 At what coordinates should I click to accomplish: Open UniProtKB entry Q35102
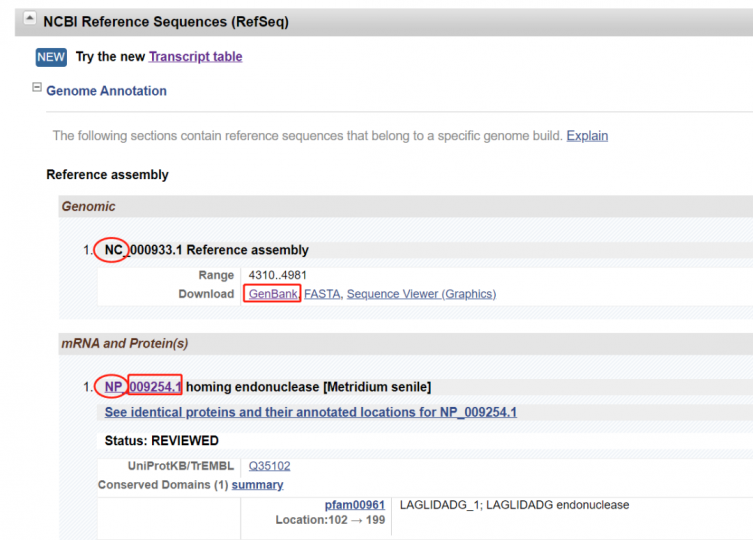(269, 466)
